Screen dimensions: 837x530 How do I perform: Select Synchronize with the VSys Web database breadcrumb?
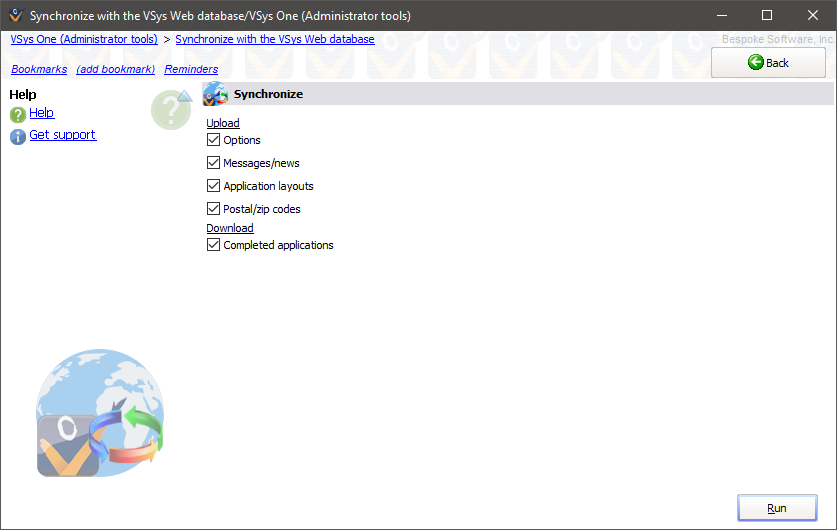point(275,39)
